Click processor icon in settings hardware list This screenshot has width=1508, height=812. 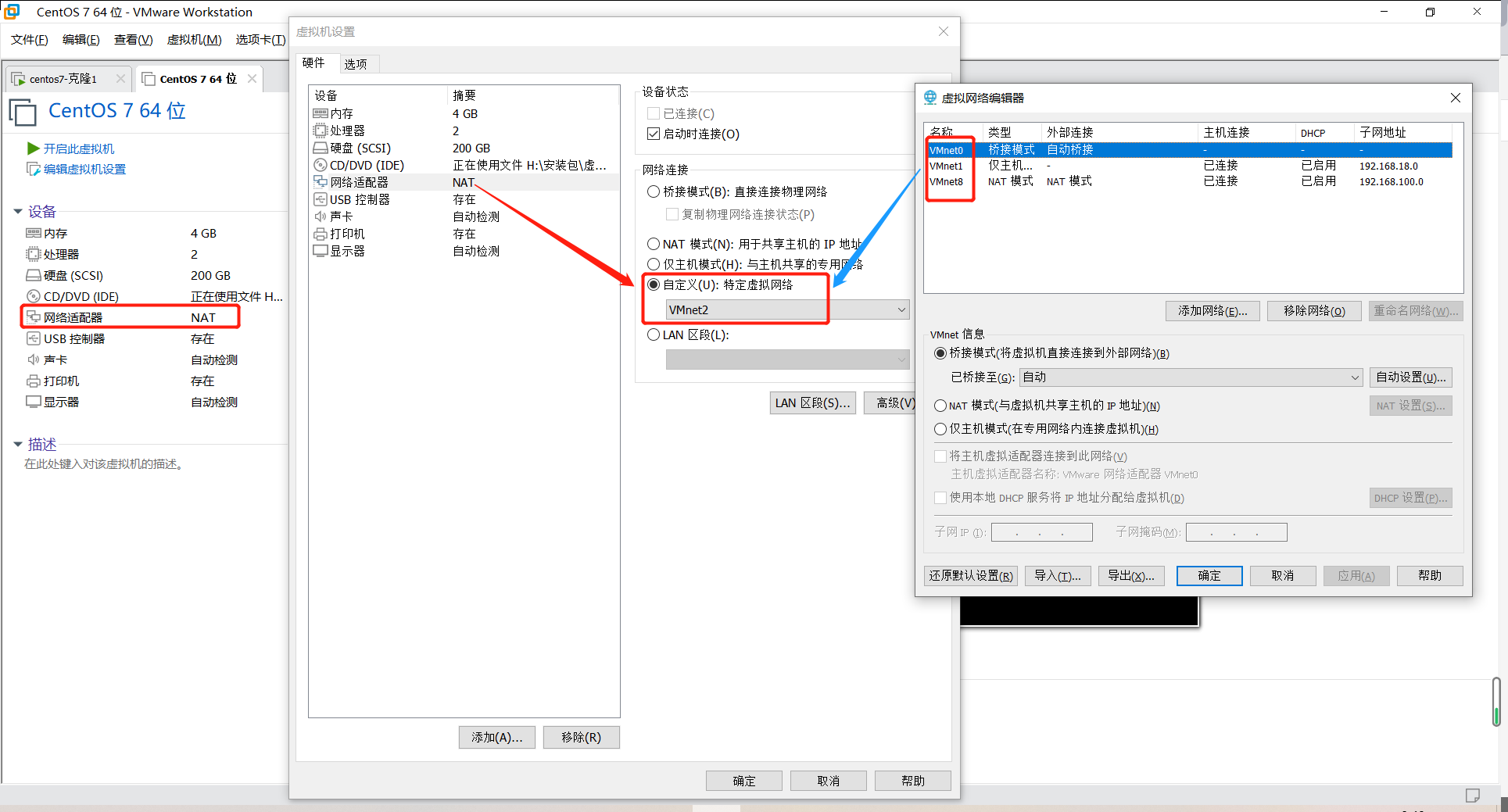[321, 131]
